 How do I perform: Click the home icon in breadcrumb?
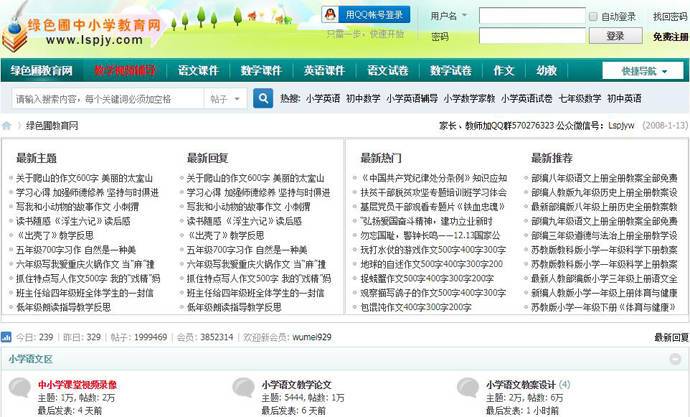coord(8,126)
